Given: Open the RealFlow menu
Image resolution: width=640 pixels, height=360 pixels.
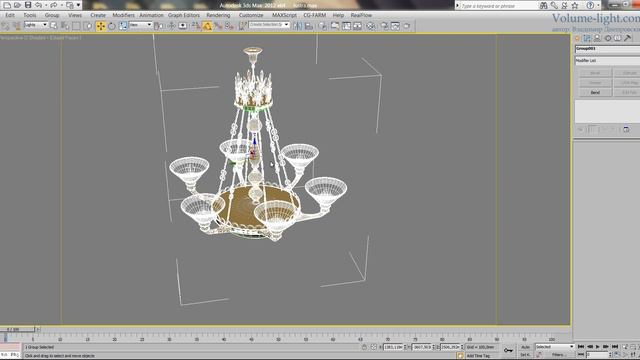Looking at the screenshot, I should (361, 15).
